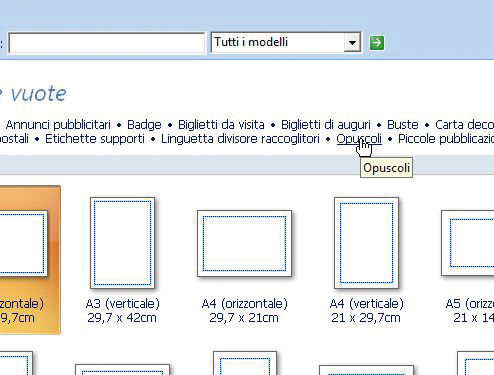Open the Buste category link
The width and height of the screenshot is (494, 375).
403,125
